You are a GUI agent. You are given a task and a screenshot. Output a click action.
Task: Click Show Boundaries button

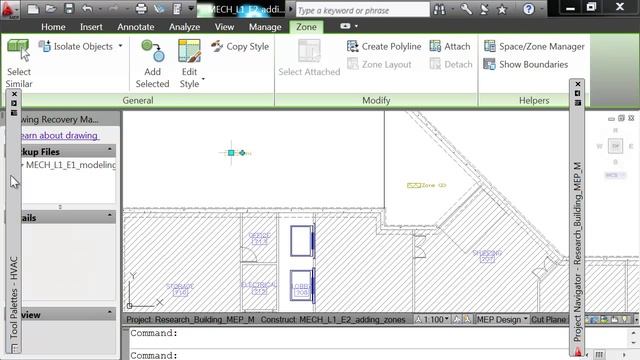click(x=526, y=64)
